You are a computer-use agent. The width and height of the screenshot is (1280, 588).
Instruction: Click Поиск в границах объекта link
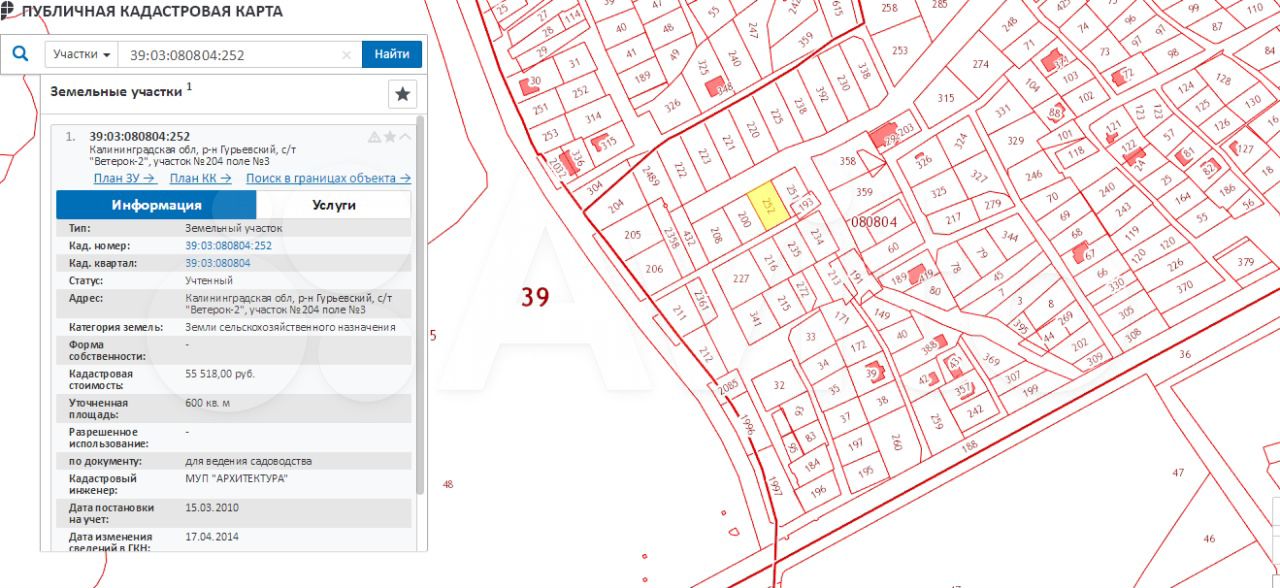[x=328, y=178]
